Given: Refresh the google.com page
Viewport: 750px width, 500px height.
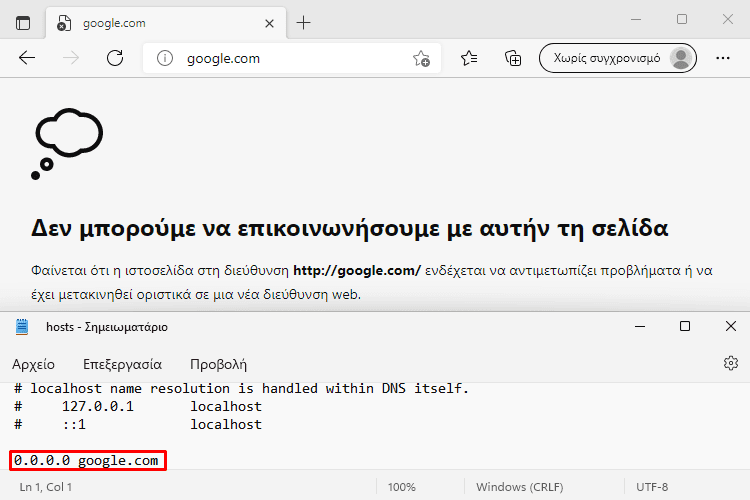Looking at the screenshot, I should [115, 58].
